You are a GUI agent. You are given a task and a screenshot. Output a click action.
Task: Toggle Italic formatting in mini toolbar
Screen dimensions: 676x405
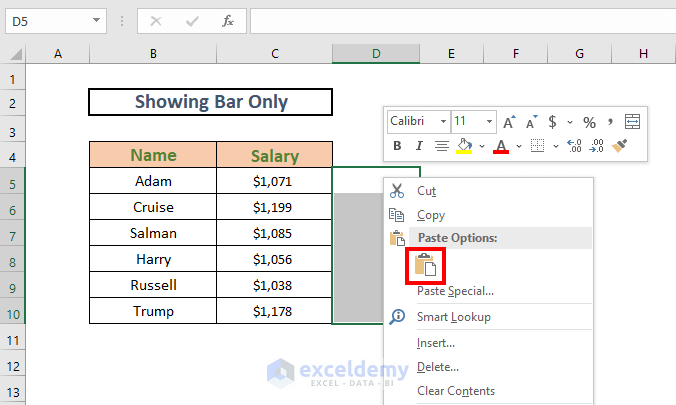point(419,146)
